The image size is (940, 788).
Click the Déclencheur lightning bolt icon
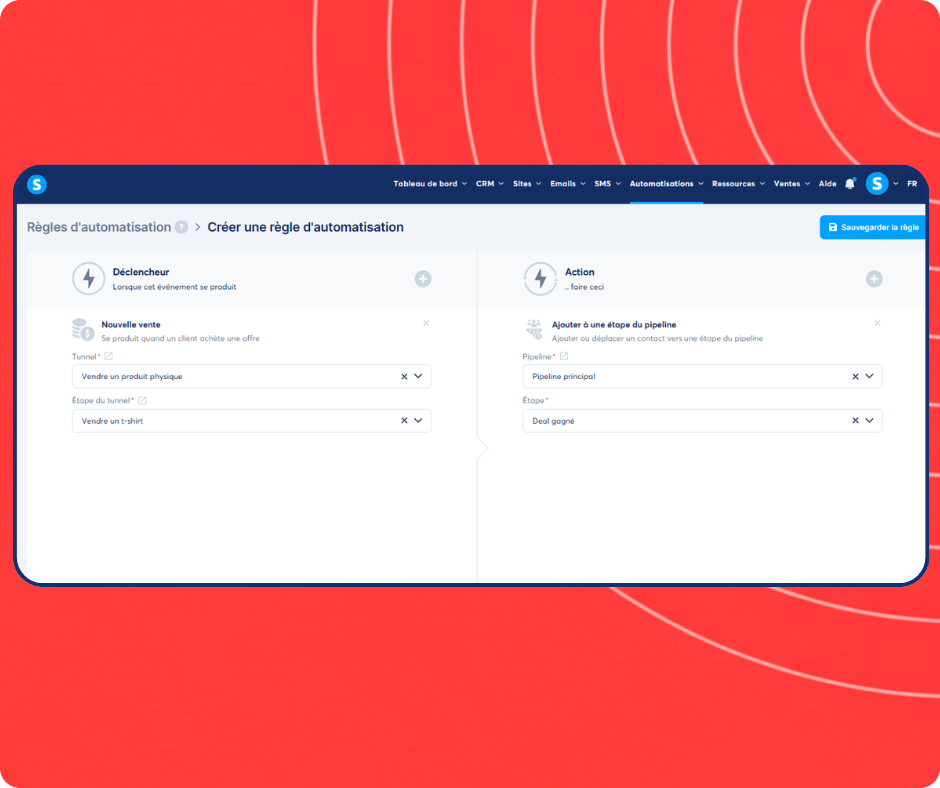pos(89,279)
